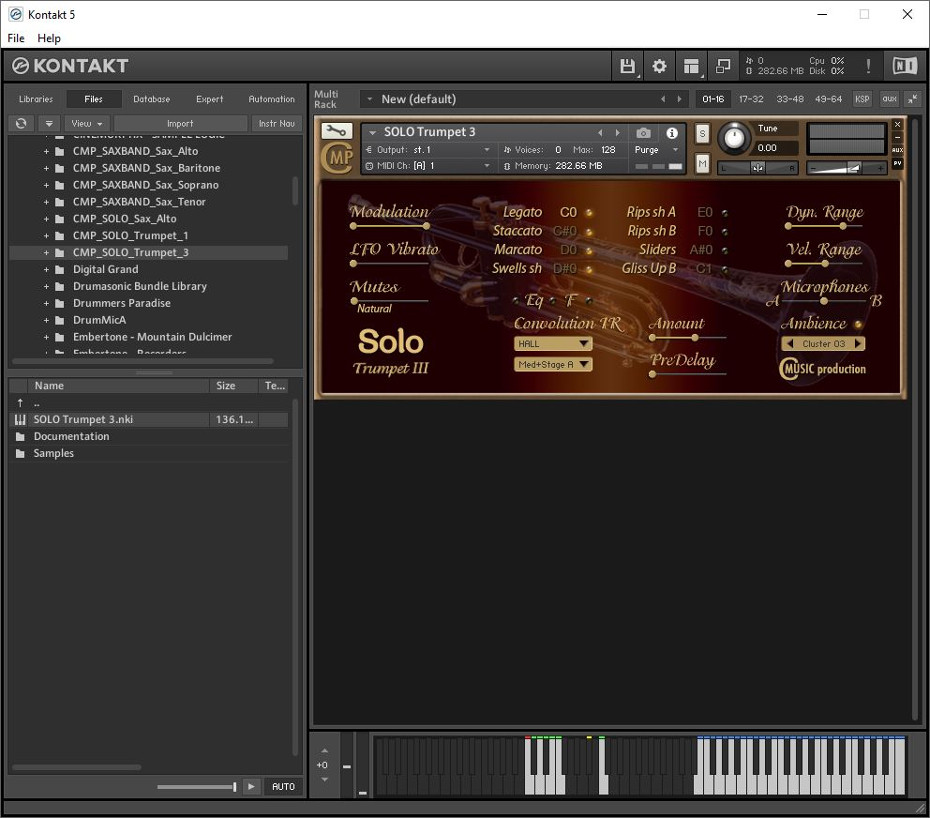This screenshot has height=818, width=930.
Task: Toggle the minimized view icon
Action: coord(723,66)
